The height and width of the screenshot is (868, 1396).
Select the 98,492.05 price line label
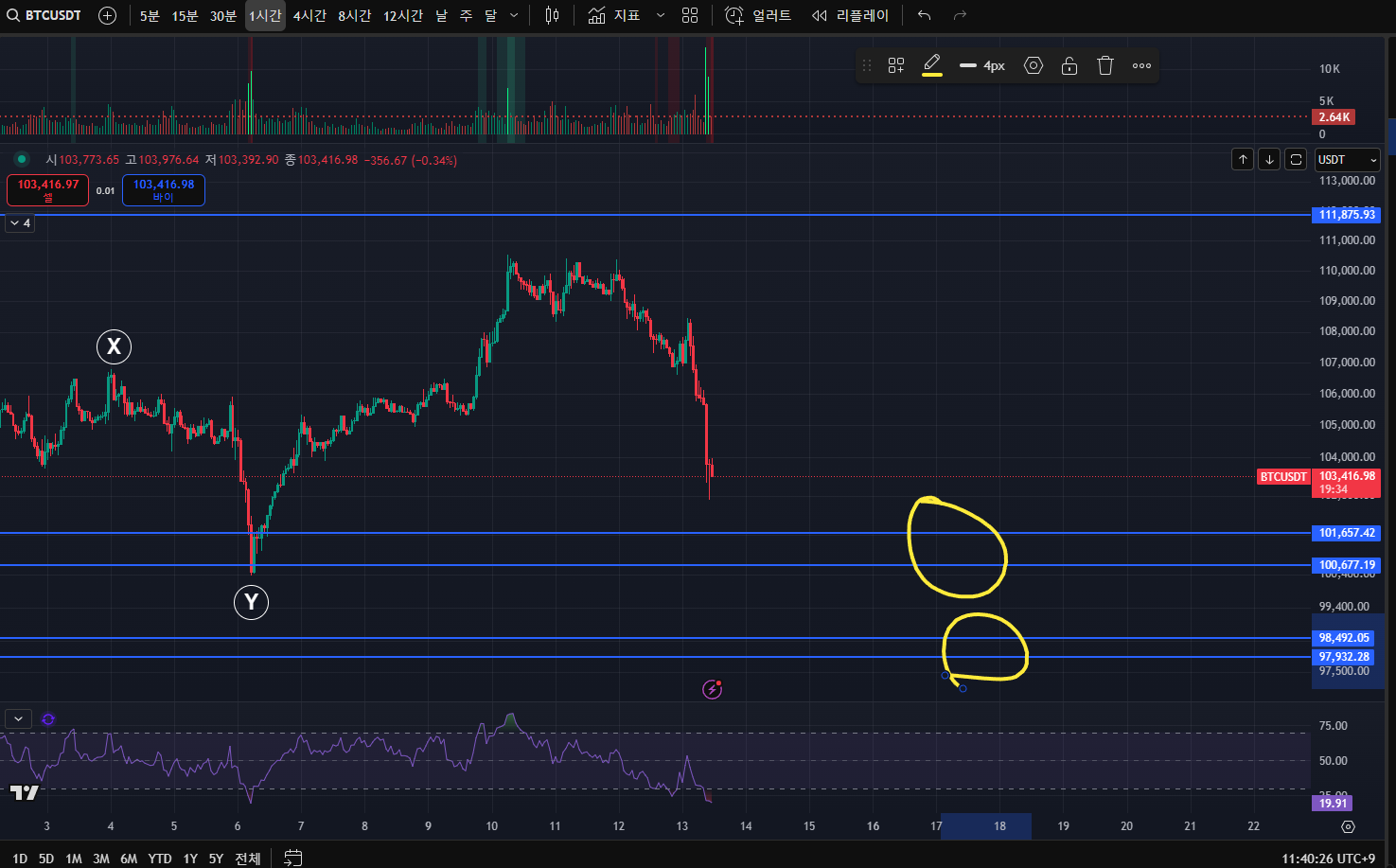point(1345,638)
